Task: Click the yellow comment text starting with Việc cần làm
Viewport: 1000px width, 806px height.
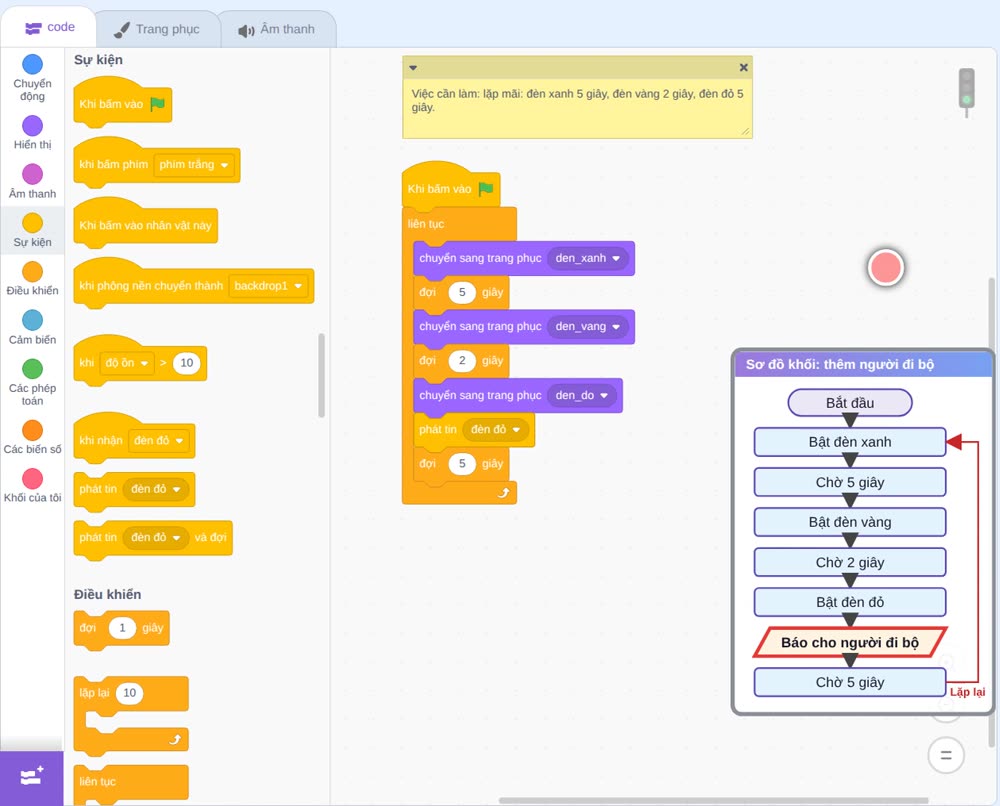Action: [x=578, y=100]
